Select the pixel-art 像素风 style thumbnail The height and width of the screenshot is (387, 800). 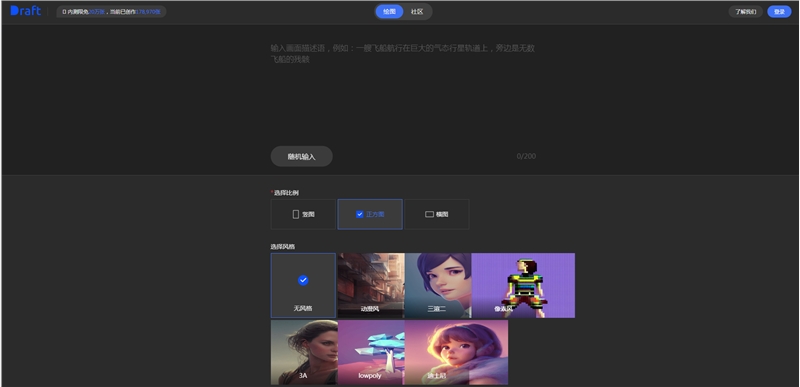pyautogui.click(x=523, y=286)
